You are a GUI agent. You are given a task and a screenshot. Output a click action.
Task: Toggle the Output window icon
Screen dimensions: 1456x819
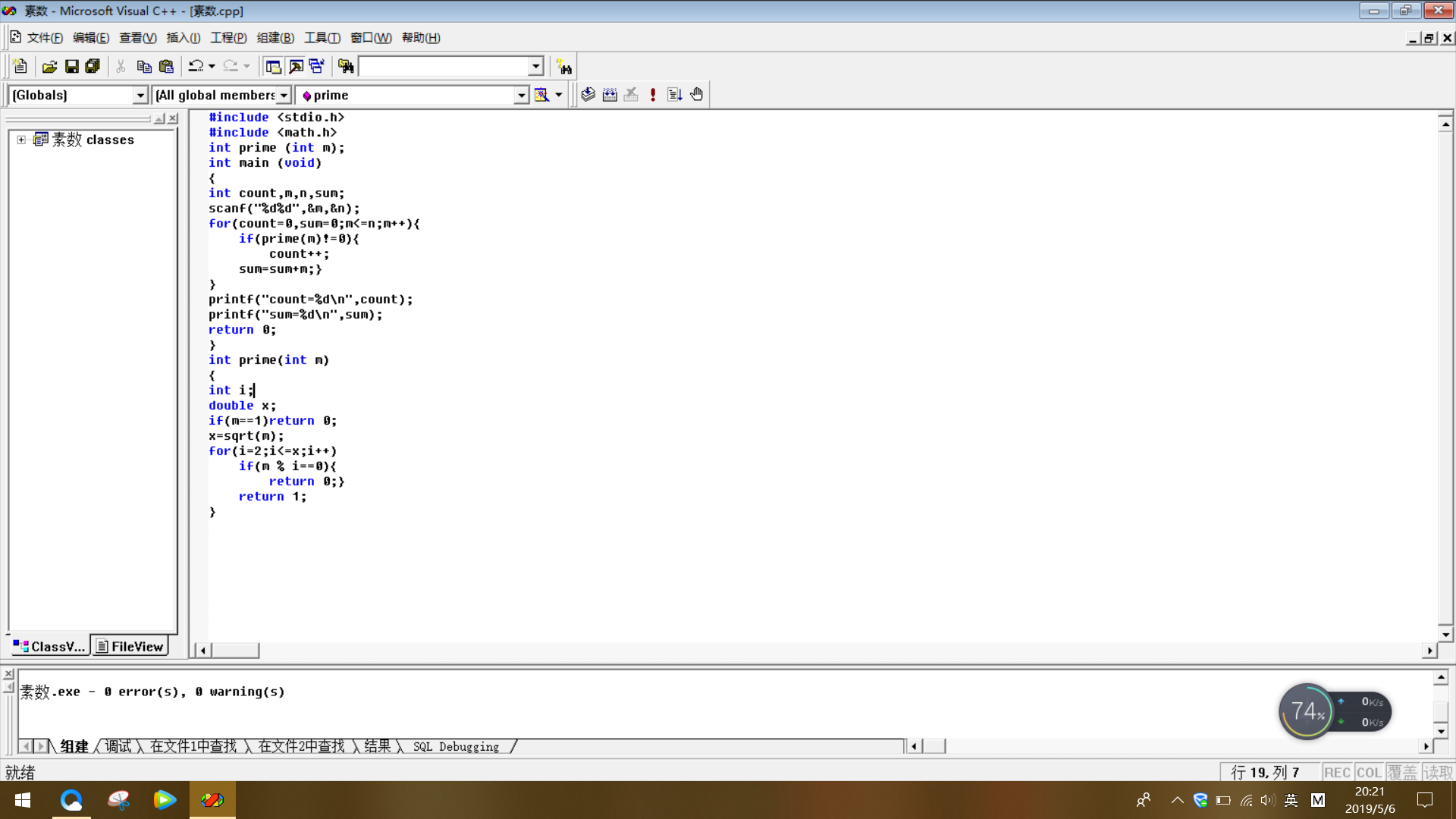[296, 67]
